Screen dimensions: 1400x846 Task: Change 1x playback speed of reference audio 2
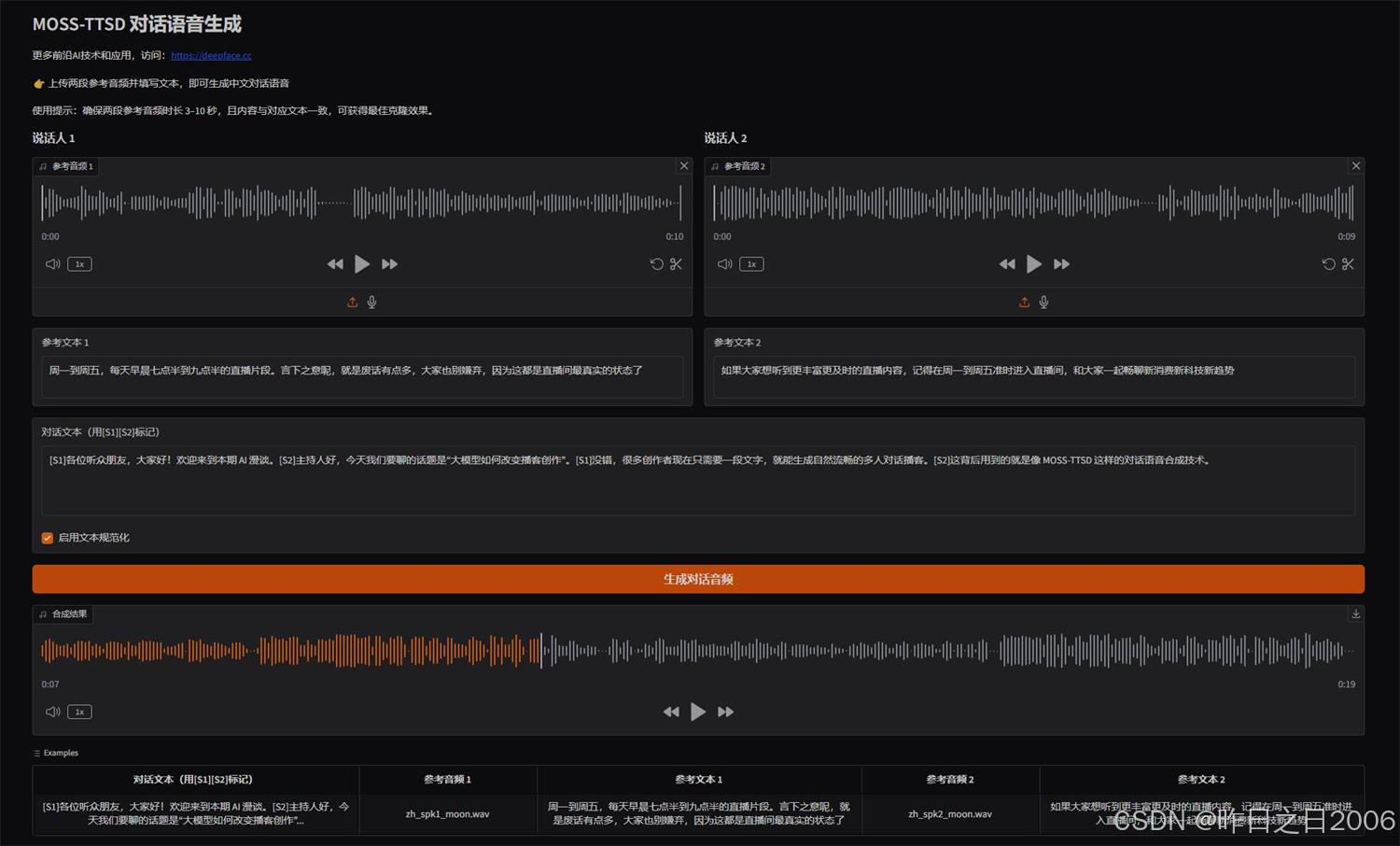pos(752,264)
